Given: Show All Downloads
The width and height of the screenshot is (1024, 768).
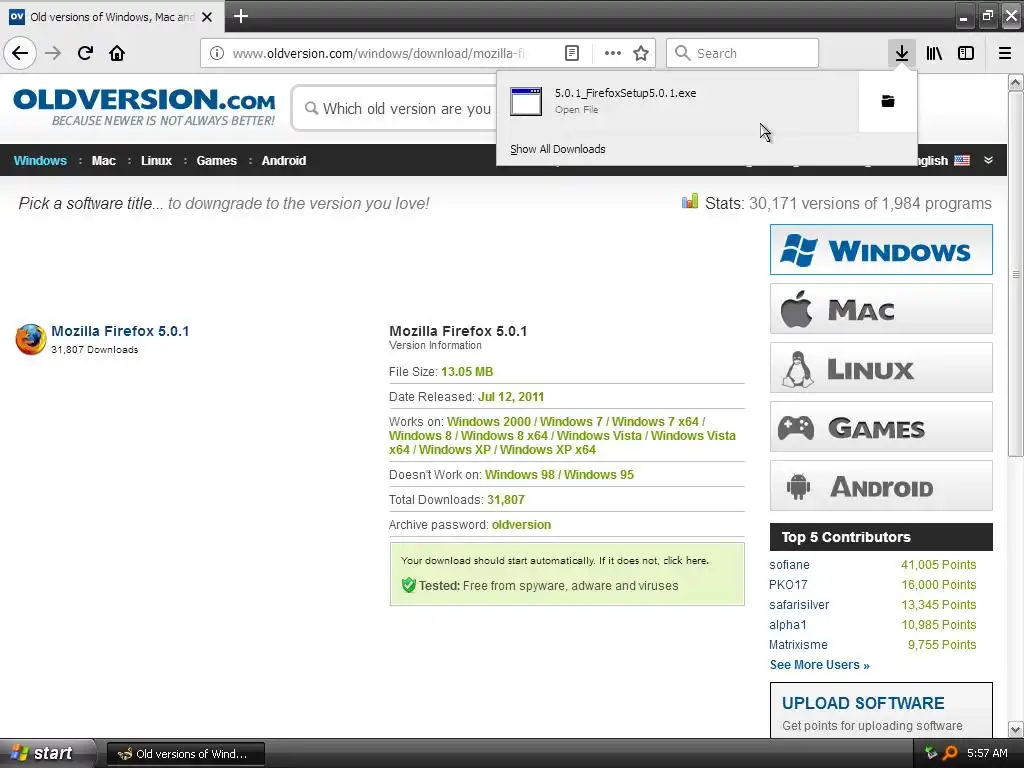Looking at the screenshot, I should (x=558, y=149).
